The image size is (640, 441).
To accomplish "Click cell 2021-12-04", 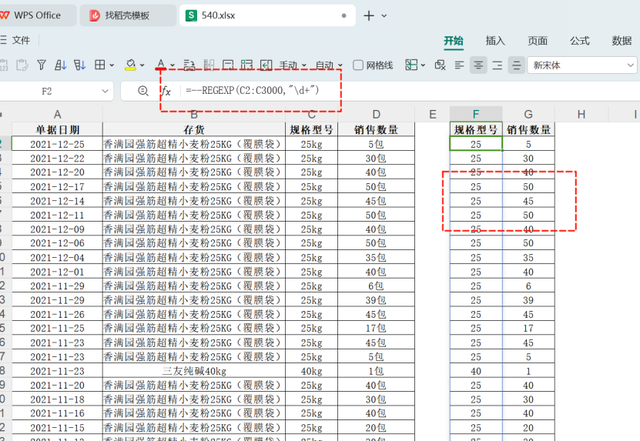I will point(57,258).
